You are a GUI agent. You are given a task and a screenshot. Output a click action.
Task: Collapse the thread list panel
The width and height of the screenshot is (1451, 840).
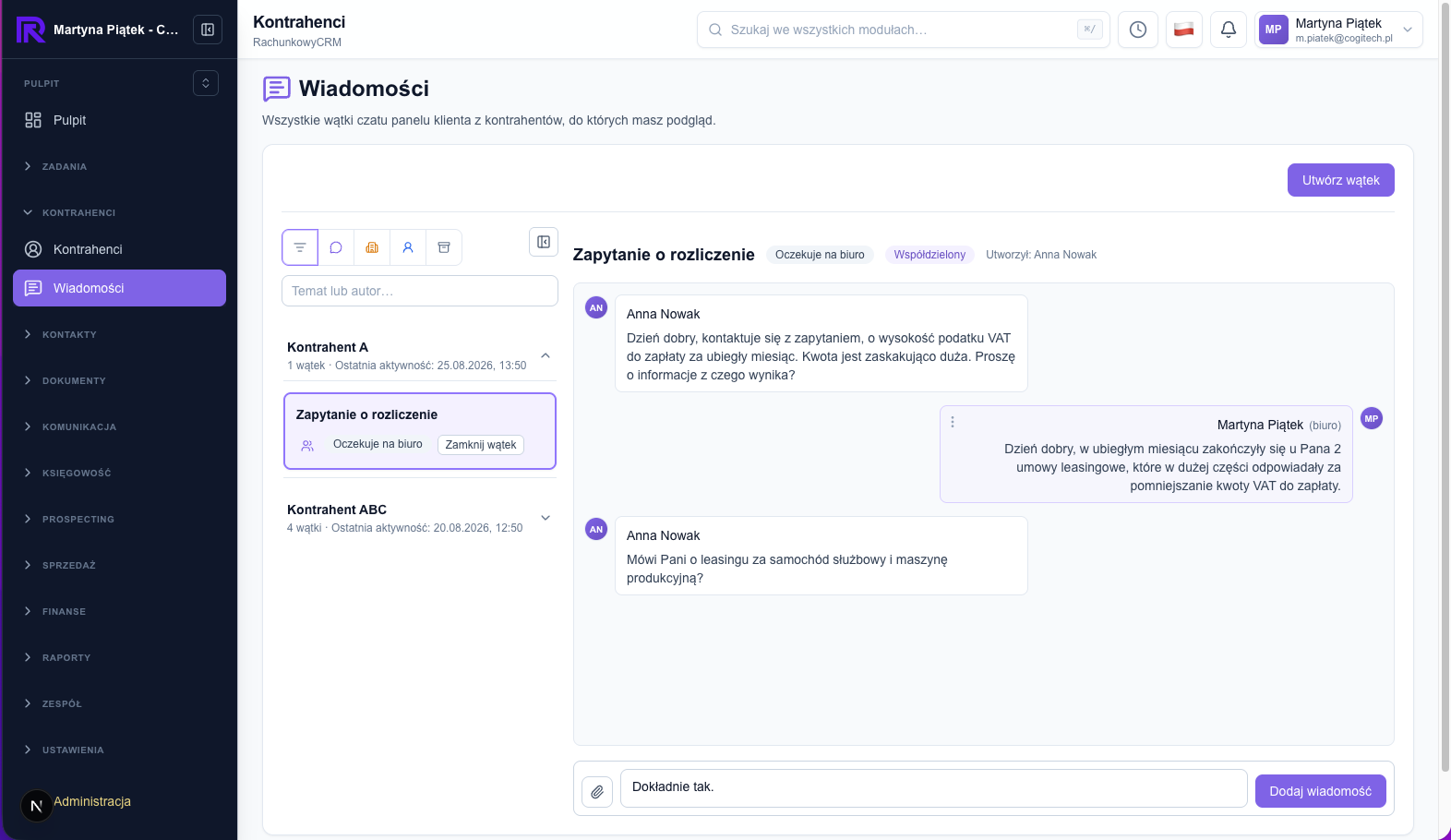[544, 242]
